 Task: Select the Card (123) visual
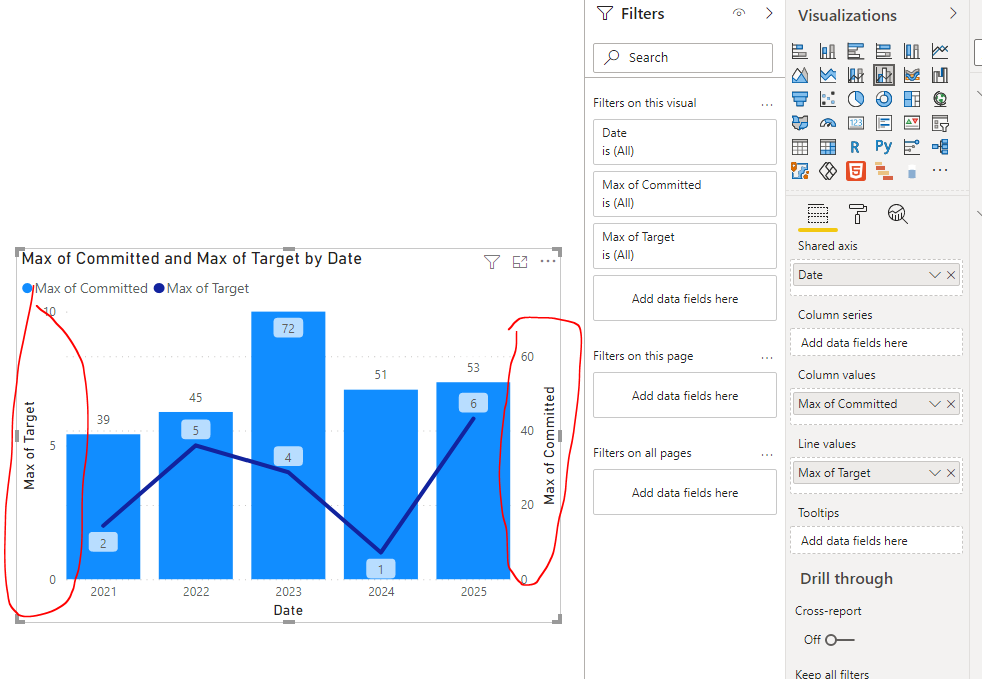pos(855,123)
